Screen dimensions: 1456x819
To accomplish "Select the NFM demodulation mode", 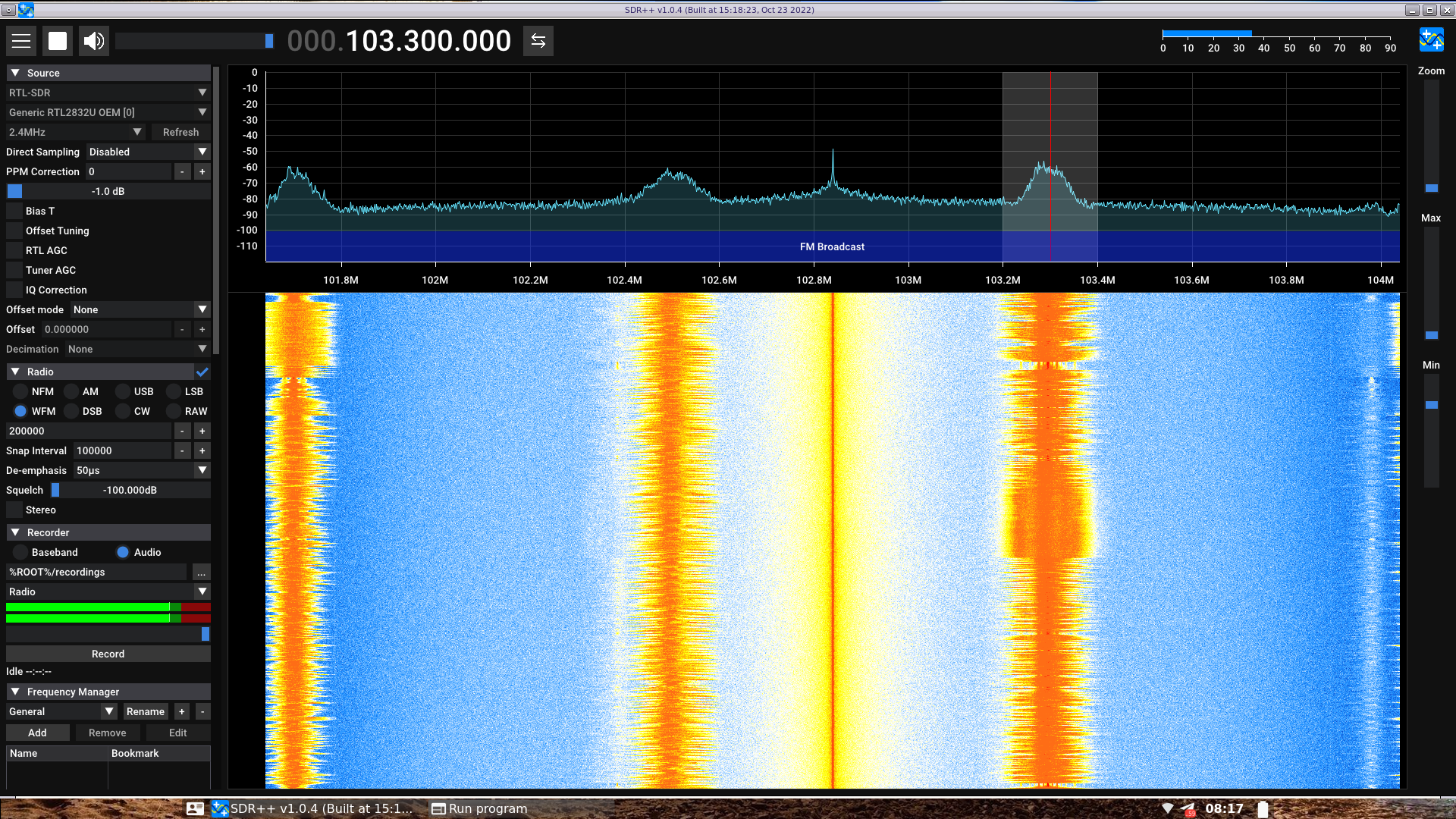I will 20,392.
